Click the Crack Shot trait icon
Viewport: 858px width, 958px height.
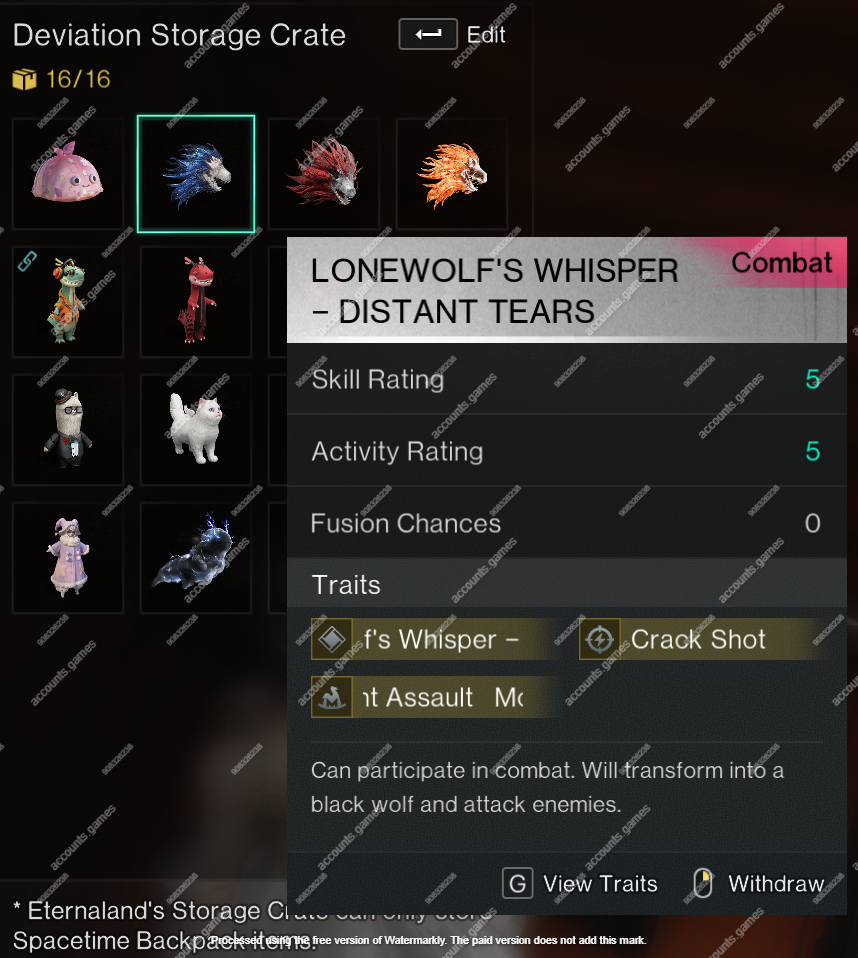coord(600,639)
